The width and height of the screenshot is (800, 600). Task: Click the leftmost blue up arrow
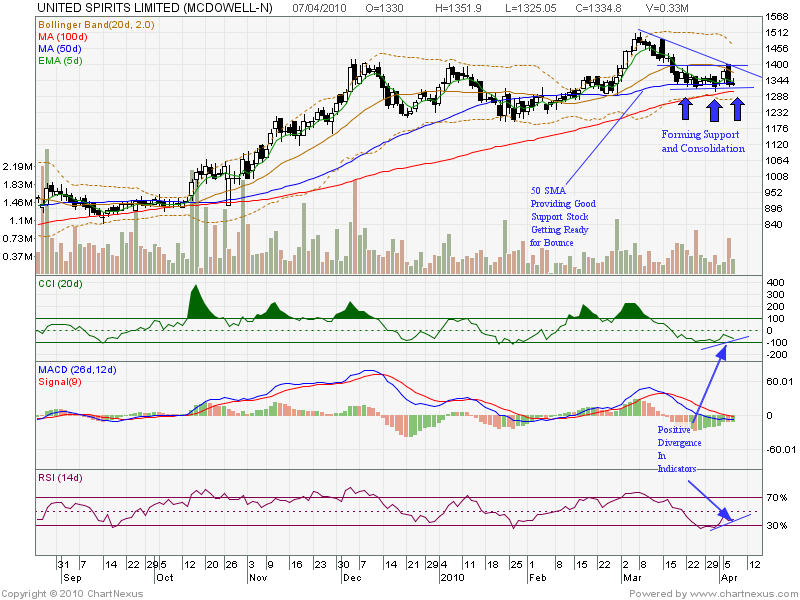pyautogui.click(x=685, y=107)
